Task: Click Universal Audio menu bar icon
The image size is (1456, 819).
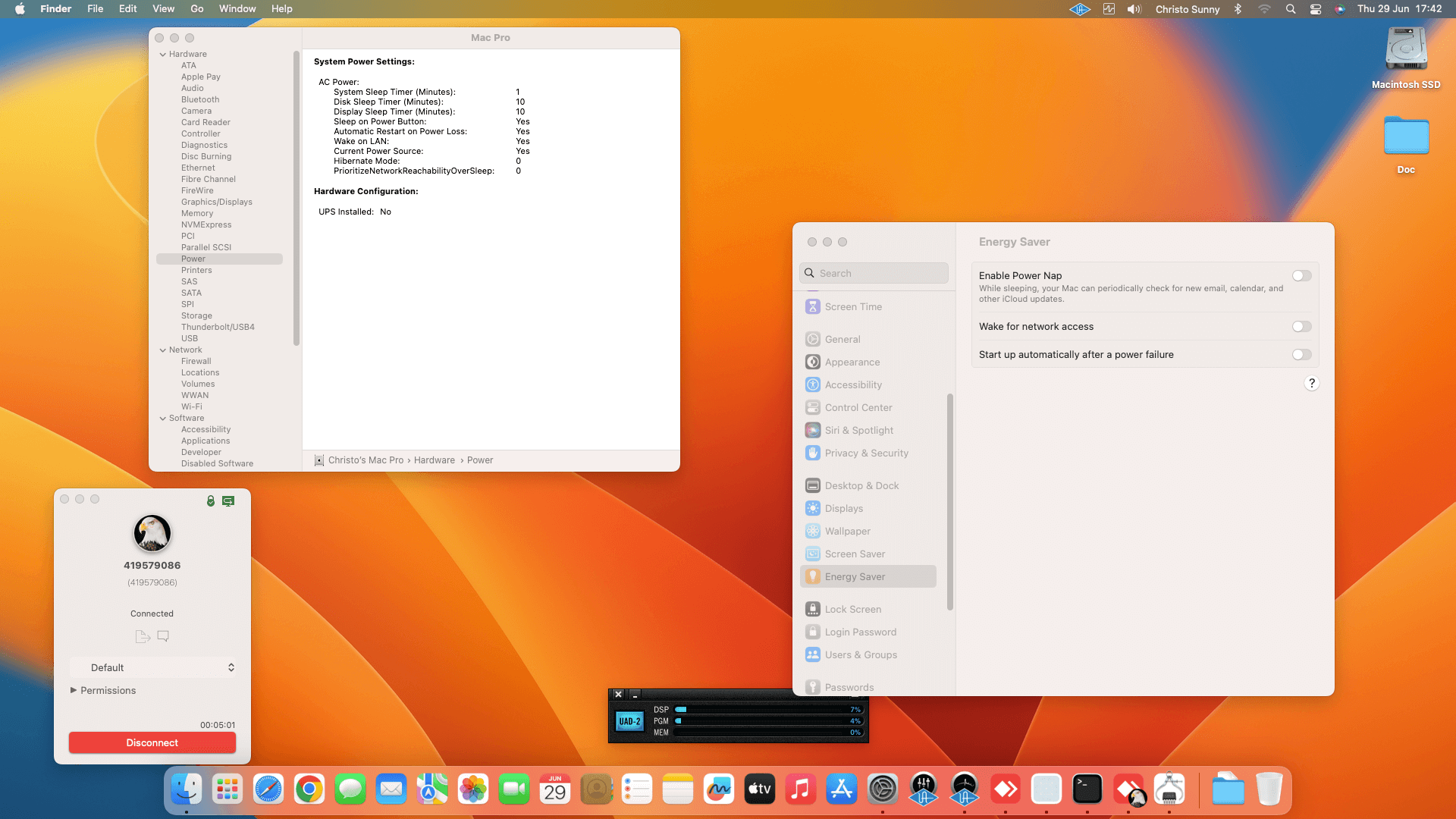Action: click(x=1079, y=9)
